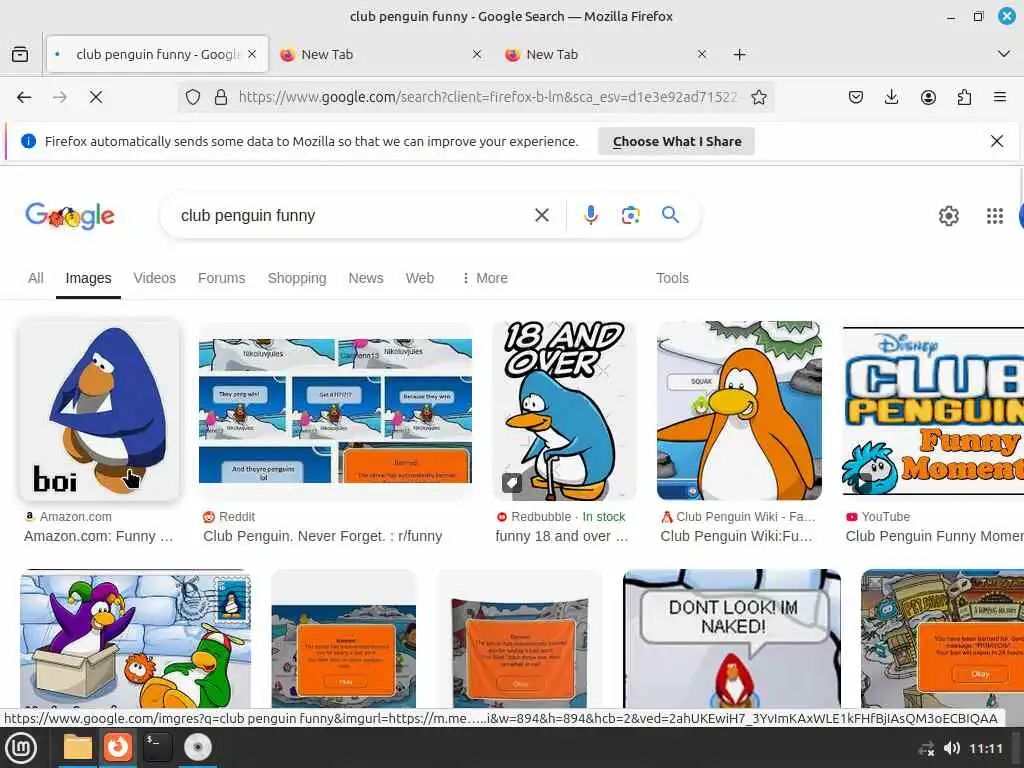
Task: Switch to the Shopping tab
Action: (297, 278)
